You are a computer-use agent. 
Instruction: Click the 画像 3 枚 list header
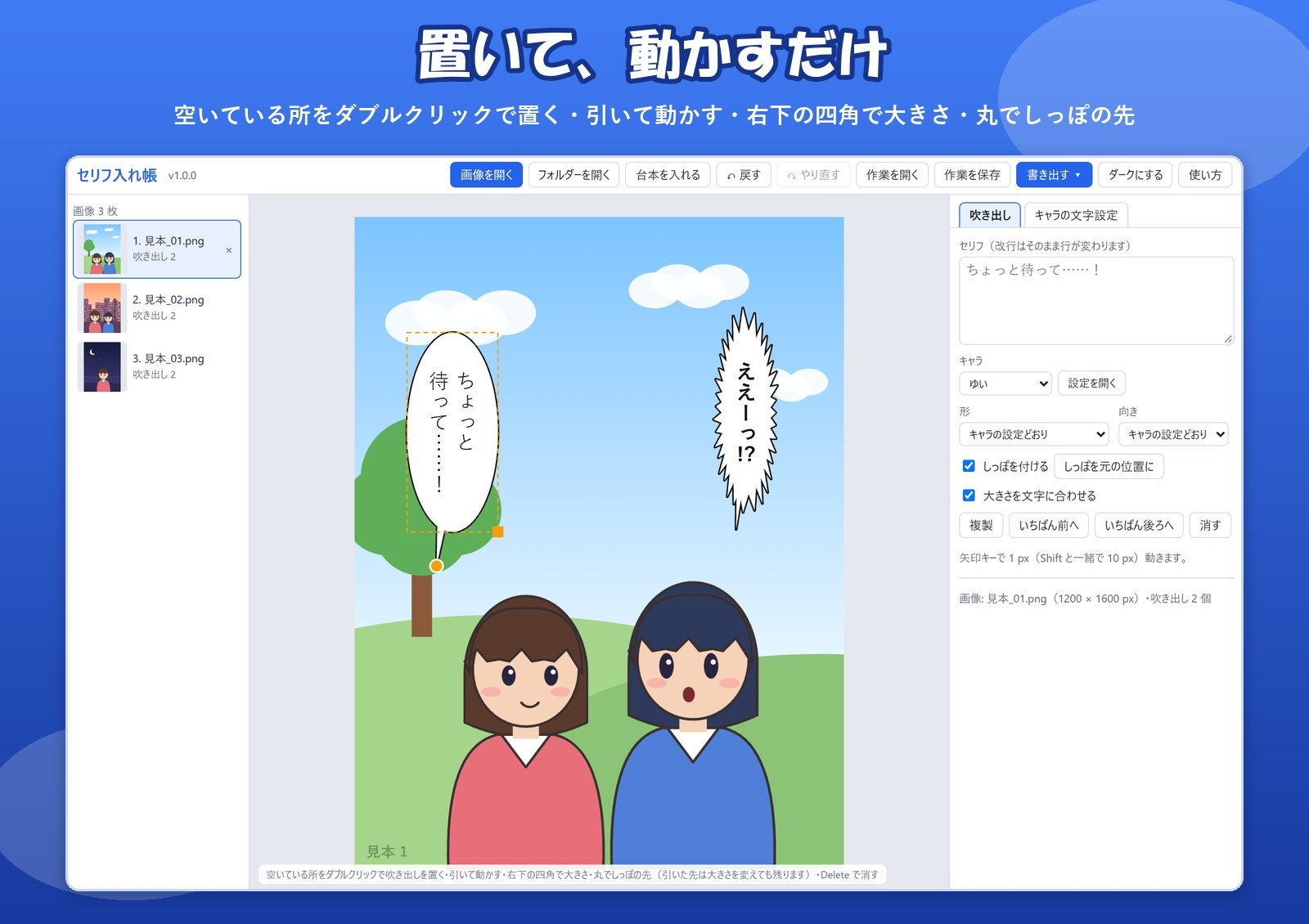coord(95,211)
